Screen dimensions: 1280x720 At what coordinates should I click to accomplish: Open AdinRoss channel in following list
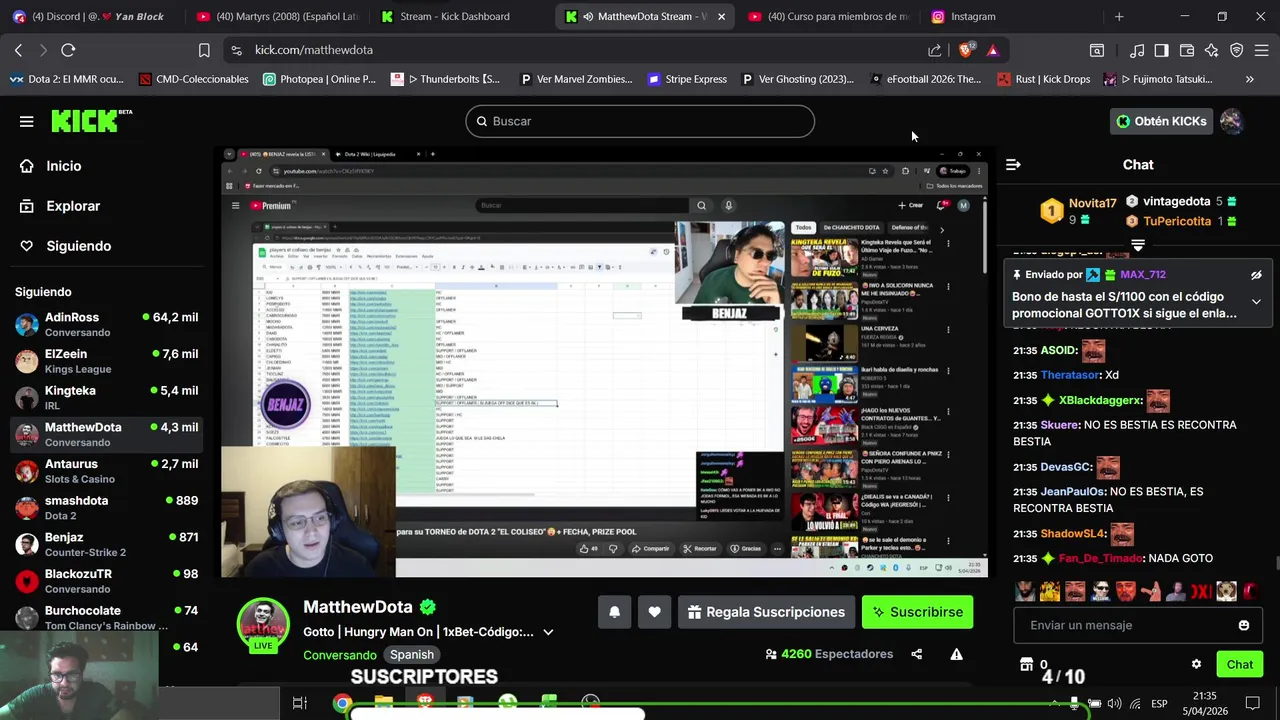click(107, 324)
